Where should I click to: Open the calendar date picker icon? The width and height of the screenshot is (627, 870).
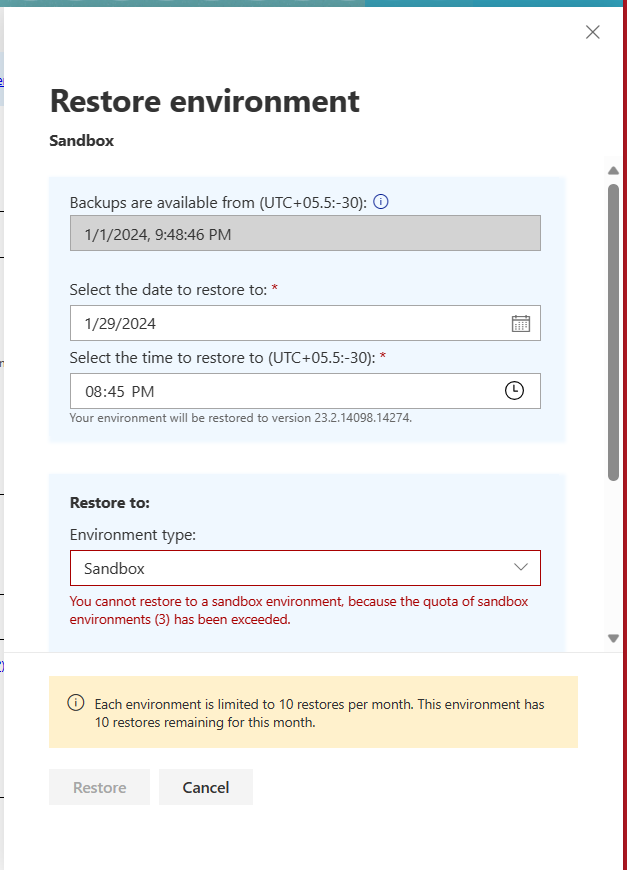pos(520,323)
